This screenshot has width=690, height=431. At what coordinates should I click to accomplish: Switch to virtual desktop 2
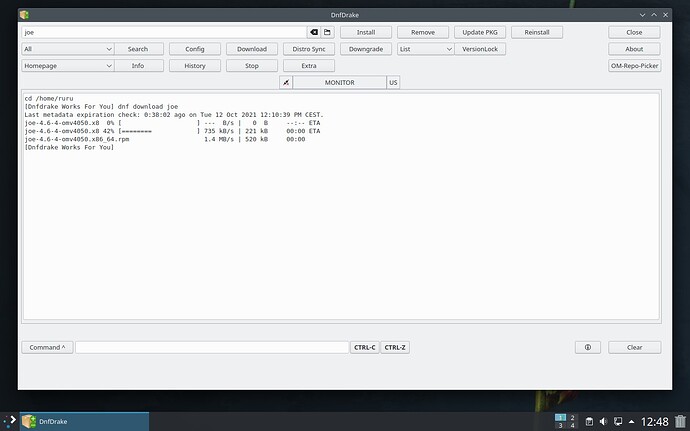[572, 417]
